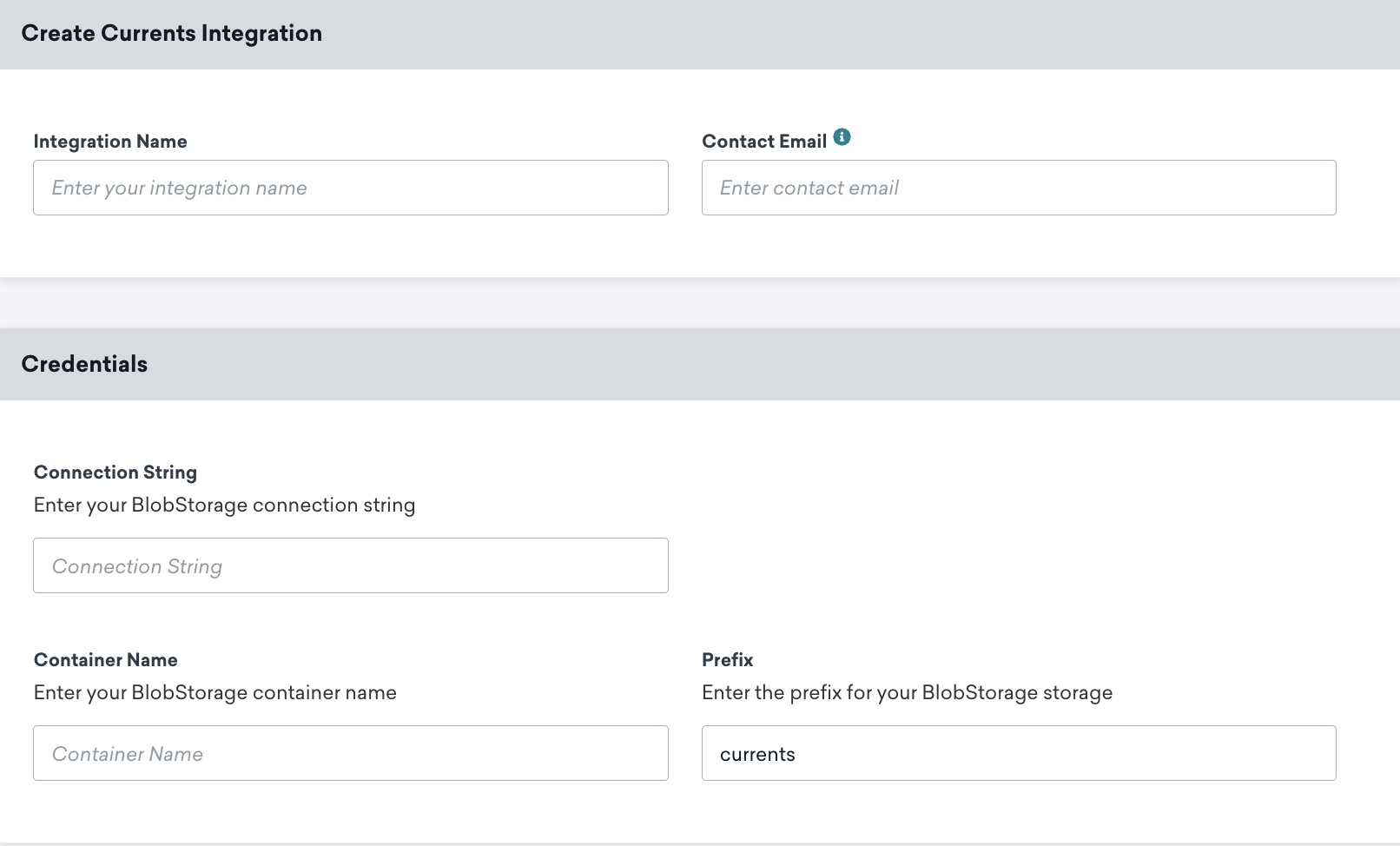Image resolution: width=1400 pixels, height=846 pixels.
Task: Click the Container Name label
Action: [x=105, y=659]
